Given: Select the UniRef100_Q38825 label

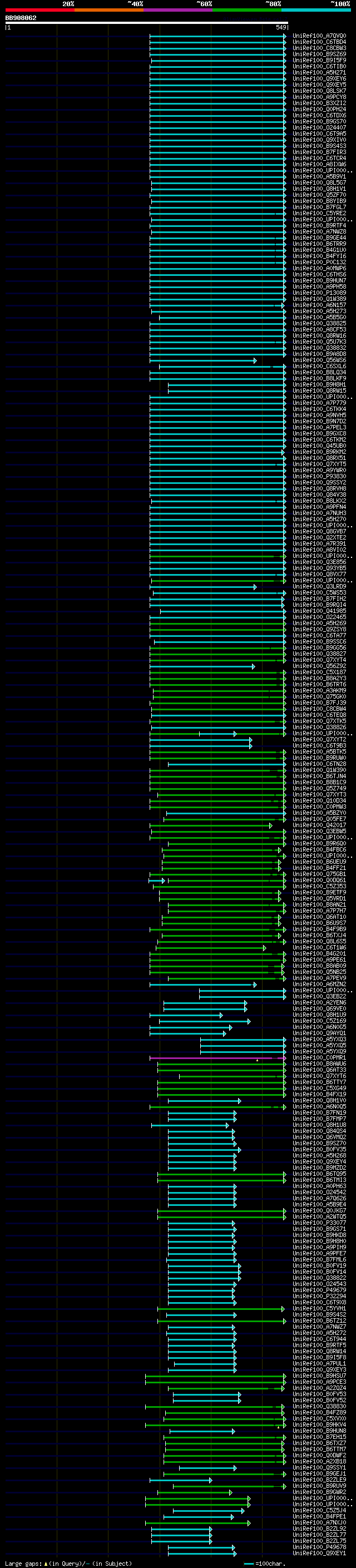Looking at the screenshot, I should [319, 324].
